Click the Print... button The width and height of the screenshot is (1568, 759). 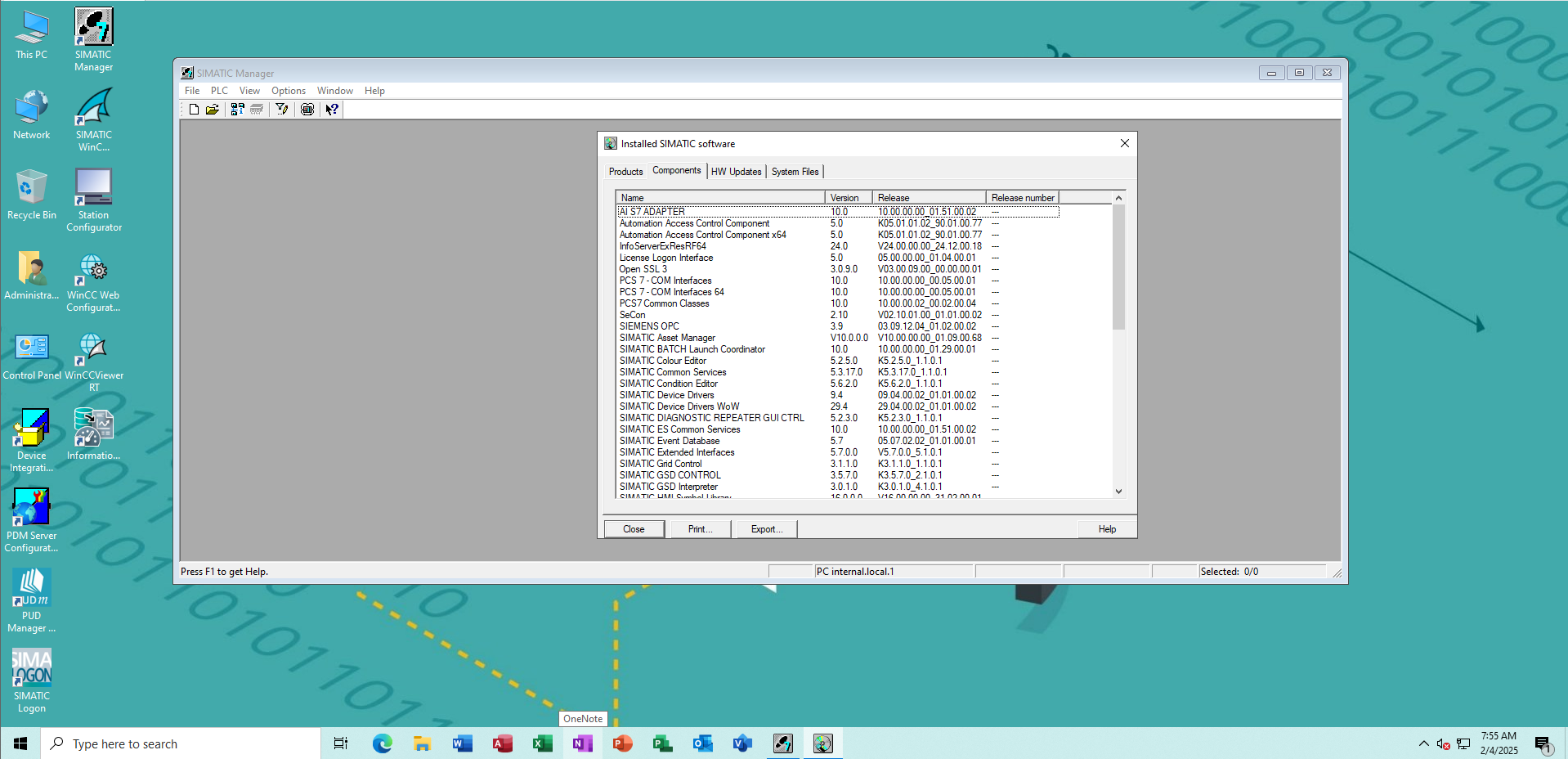click(x=700, y=529)
